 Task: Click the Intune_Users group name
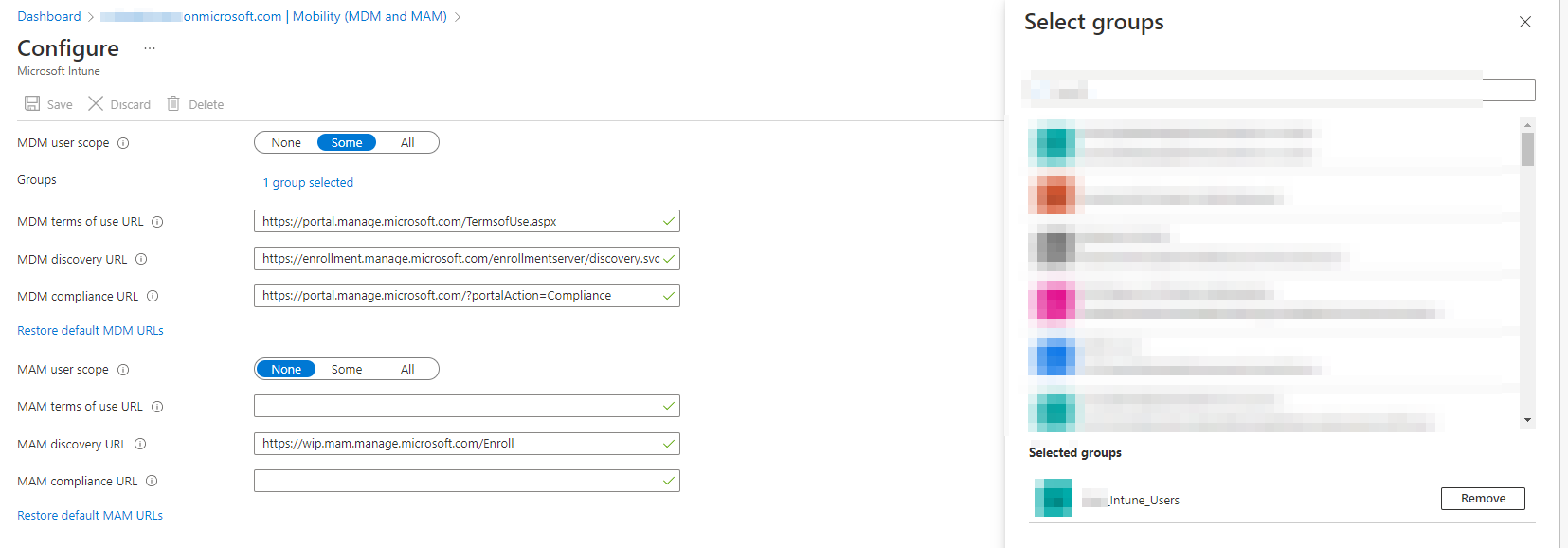tap(1130, 500)
